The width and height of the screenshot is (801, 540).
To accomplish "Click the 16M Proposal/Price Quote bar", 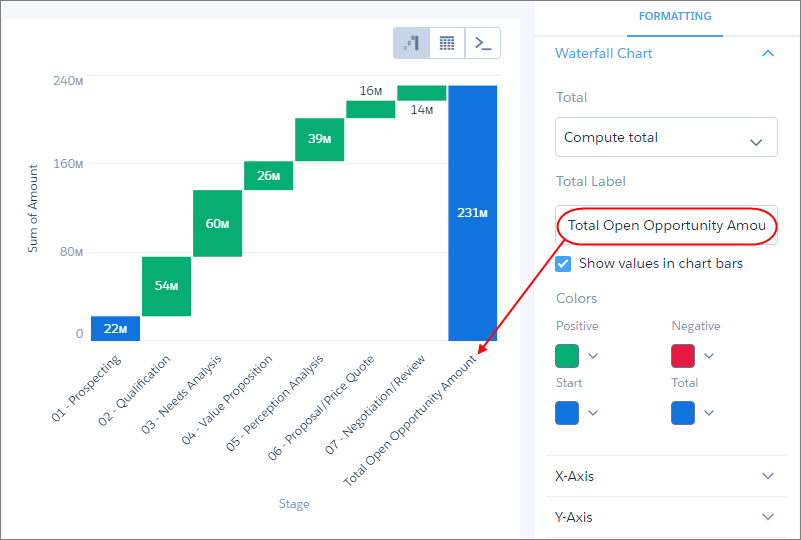I will pyautogui.click(x=371, y=109).
